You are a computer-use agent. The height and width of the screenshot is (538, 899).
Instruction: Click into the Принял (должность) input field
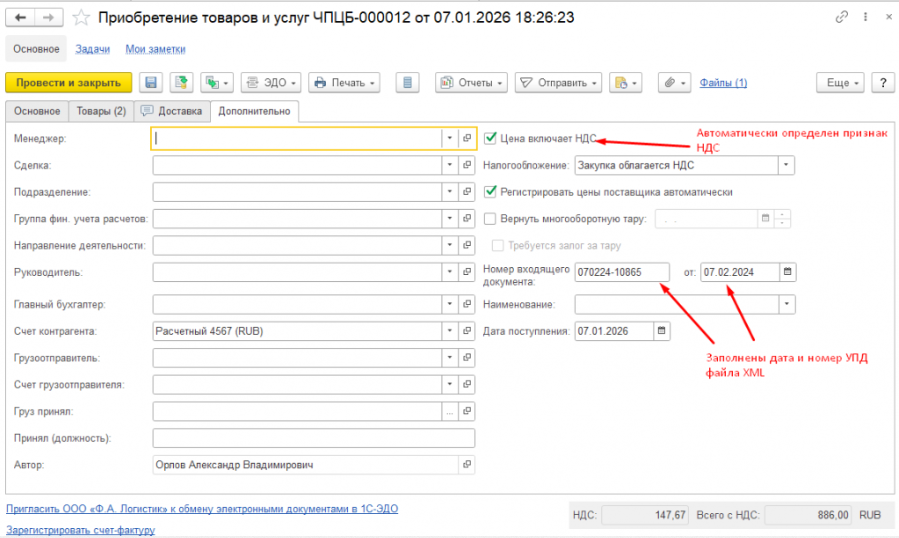[314, 438]
